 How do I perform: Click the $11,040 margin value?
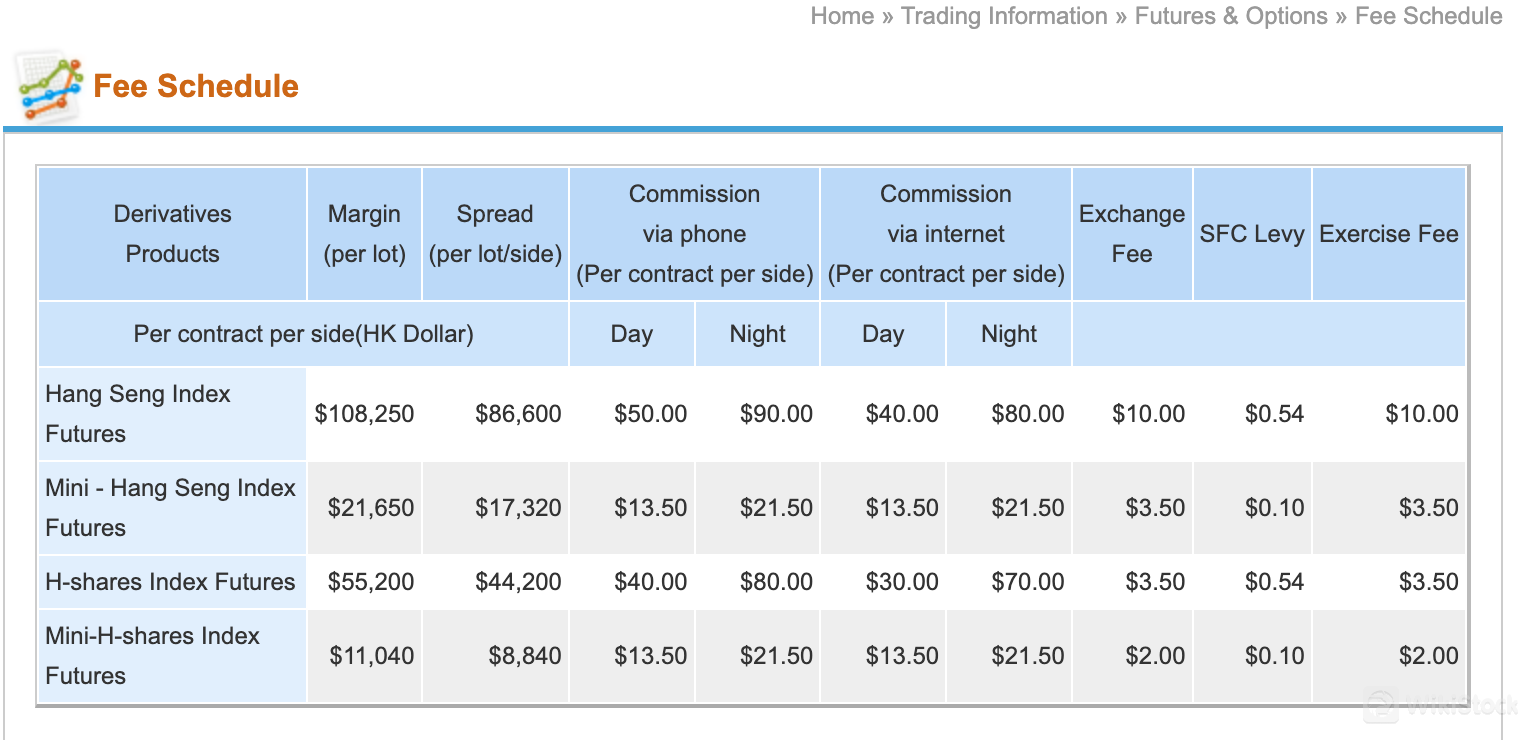tap(372, 656)
